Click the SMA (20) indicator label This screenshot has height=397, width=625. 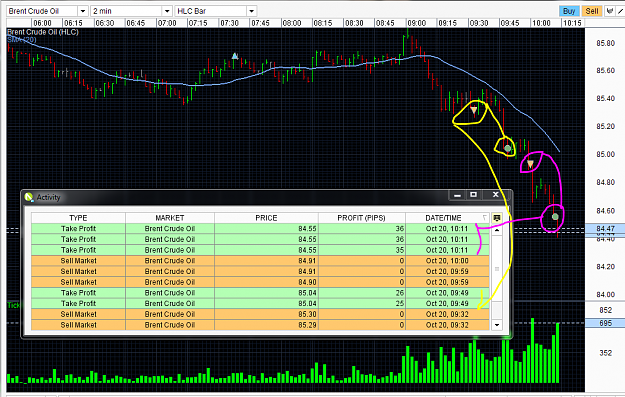[x=22, y=39]
